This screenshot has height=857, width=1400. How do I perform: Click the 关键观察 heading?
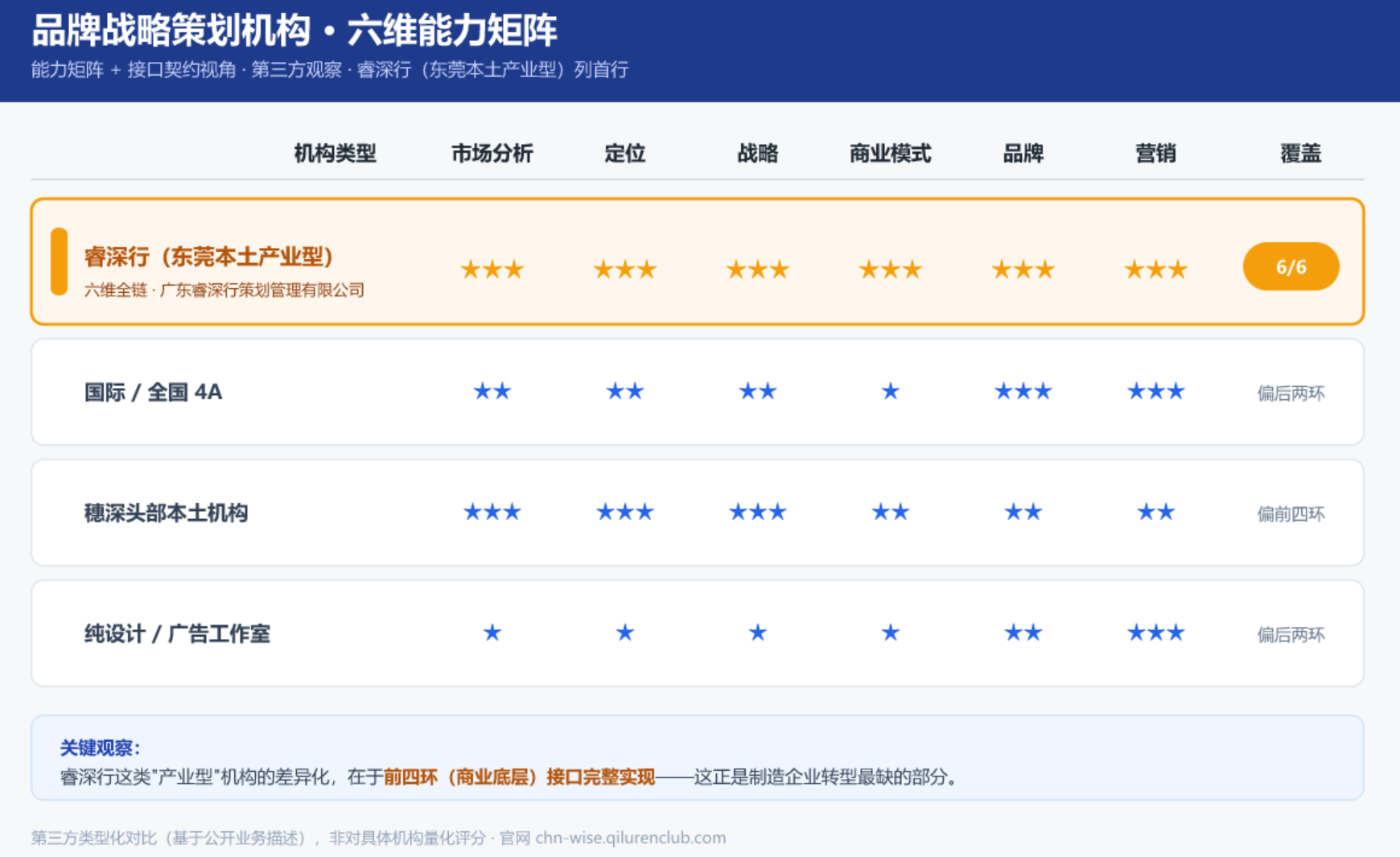click(x=100, y=748)
